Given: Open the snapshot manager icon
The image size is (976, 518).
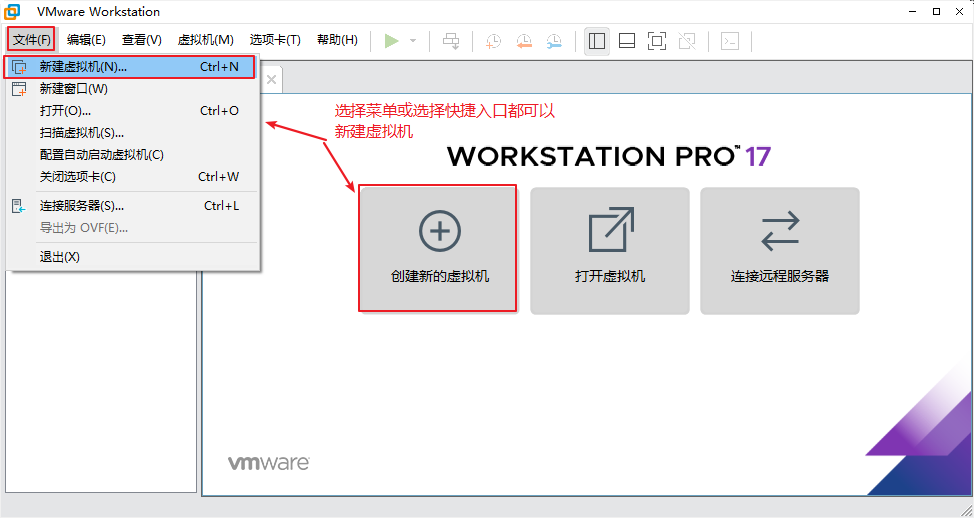Looking at the screenshot, I should tap(554, 41).
